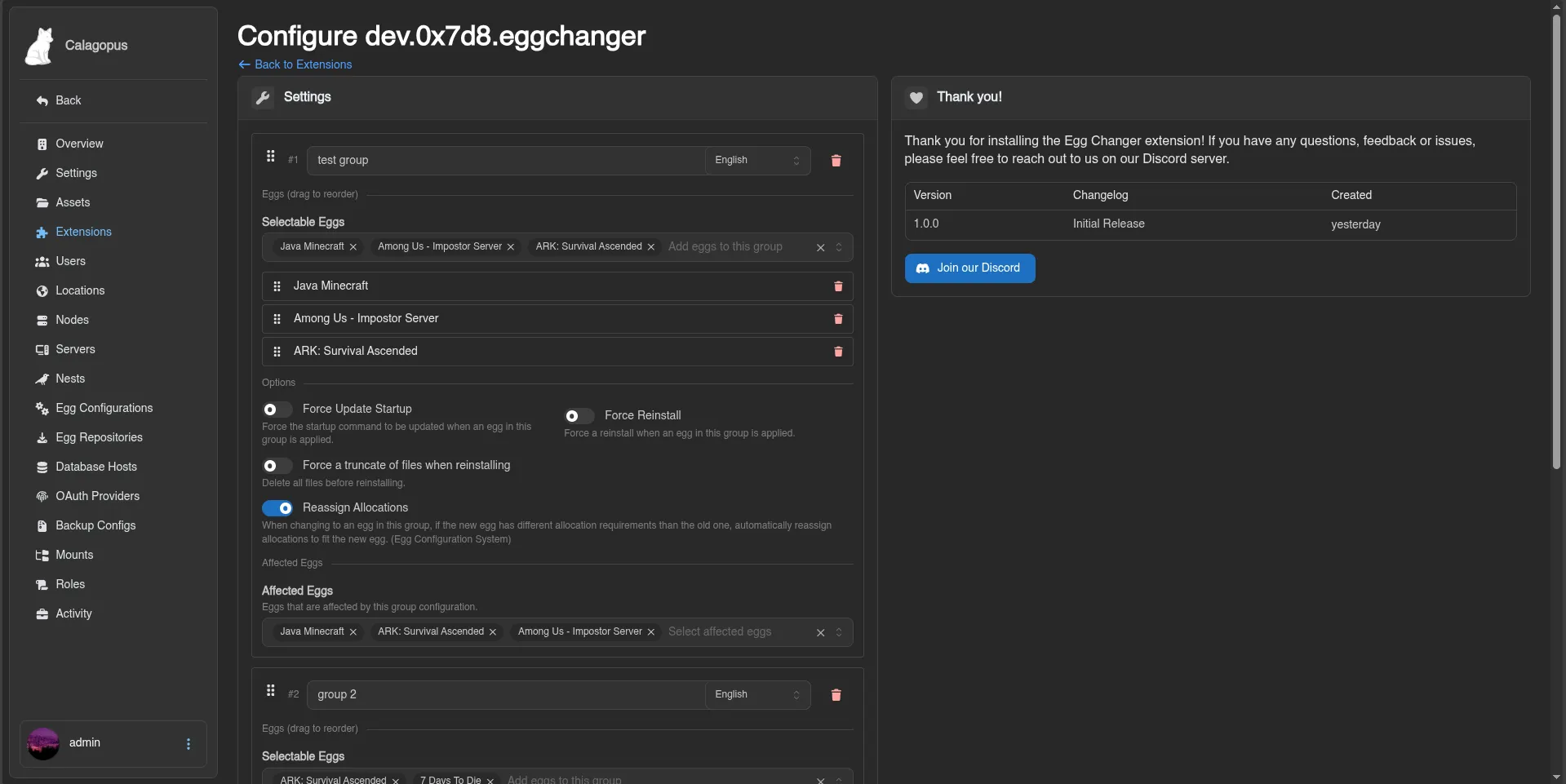Click drag handle on ARK: Survival Ascended row
The width and height of the screenshot is (1566, 784).
pyautogui.click(x=277, y=352)
